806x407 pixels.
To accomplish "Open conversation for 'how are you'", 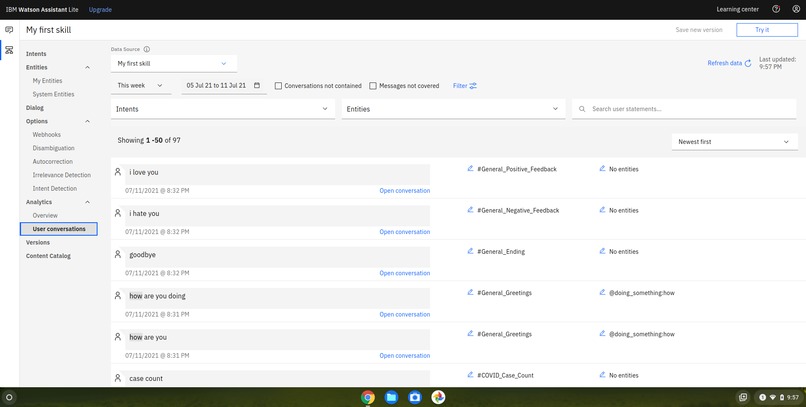I will pyautogui.click(x=405, y=356).
